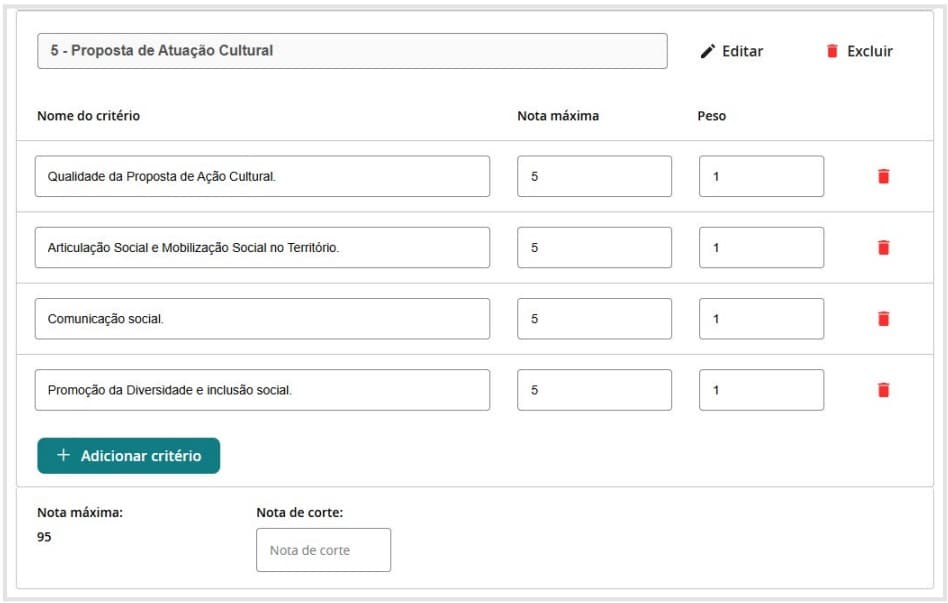Image resolution: width=948 pixels, height=603 pixels.
Task: Delete the Articulação Social criterion row
Action: point(883,247)
